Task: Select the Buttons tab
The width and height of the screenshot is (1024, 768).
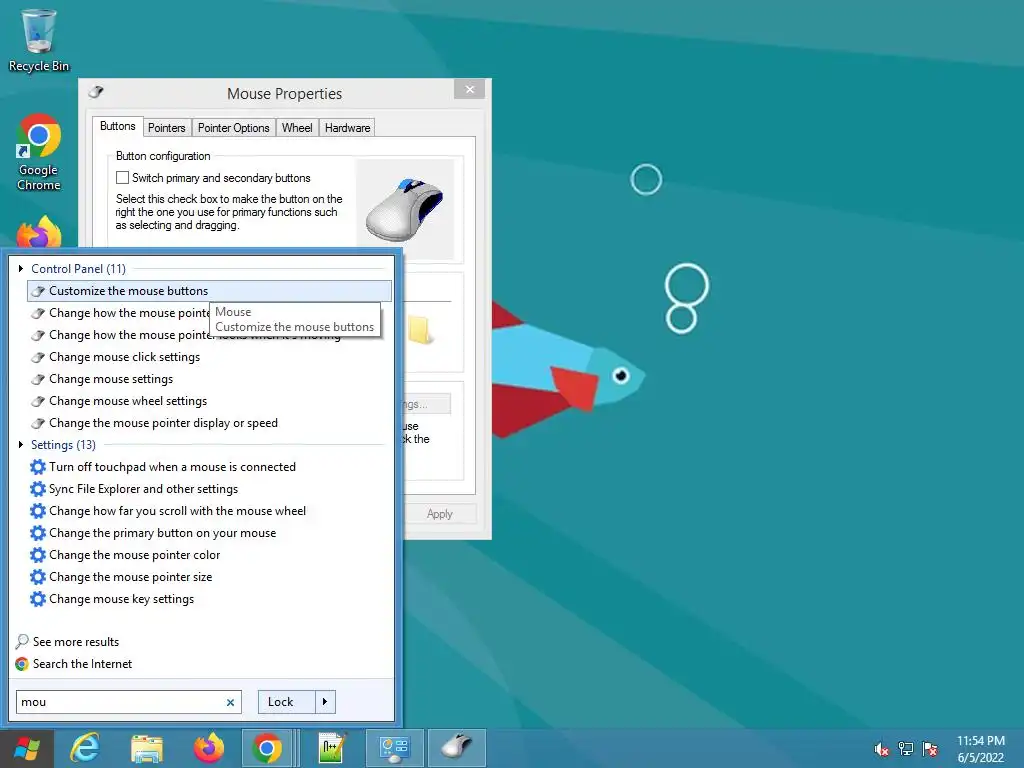Action: coord(118,126)
